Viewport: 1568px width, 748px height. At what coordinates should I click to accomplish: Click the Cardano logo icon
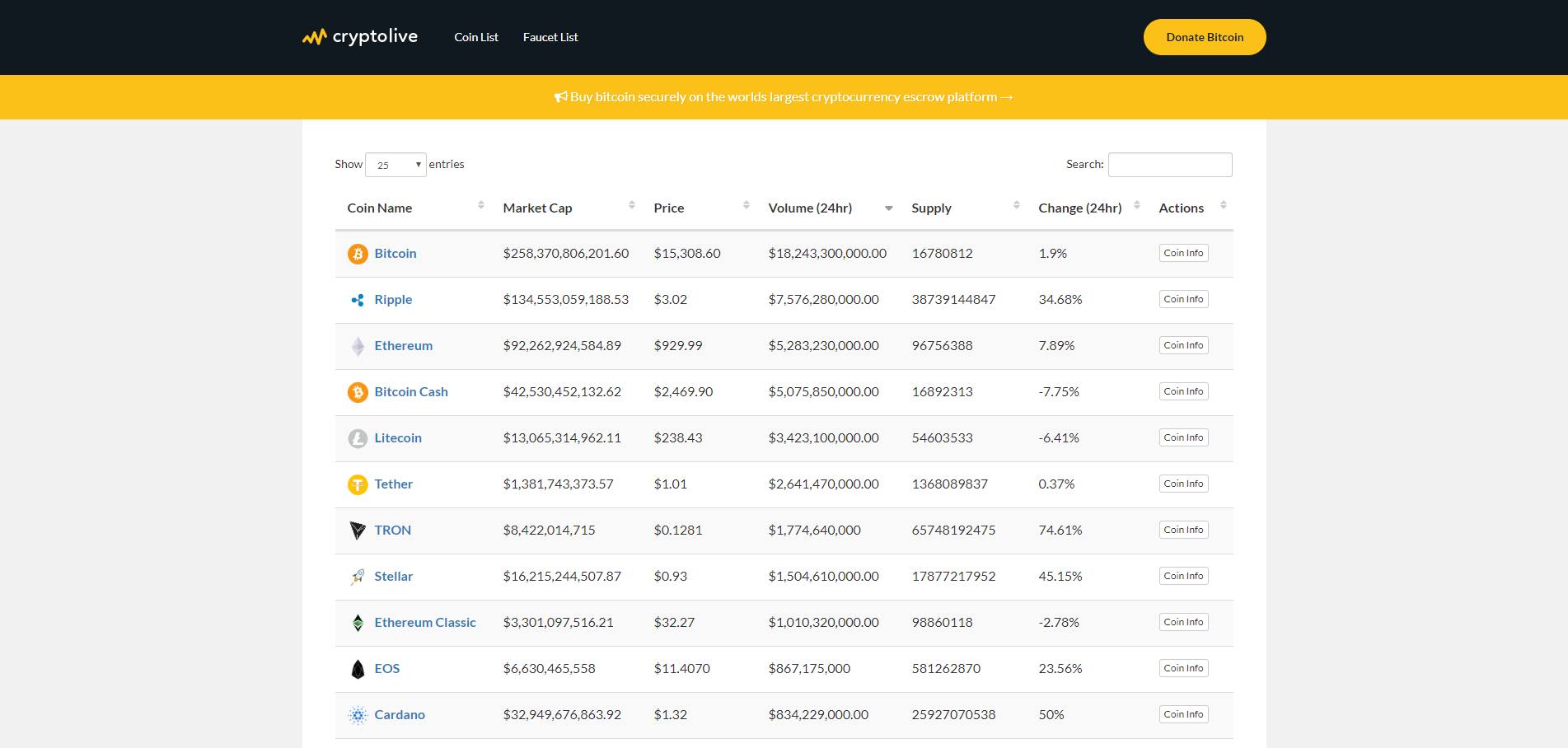click(357, 715)
